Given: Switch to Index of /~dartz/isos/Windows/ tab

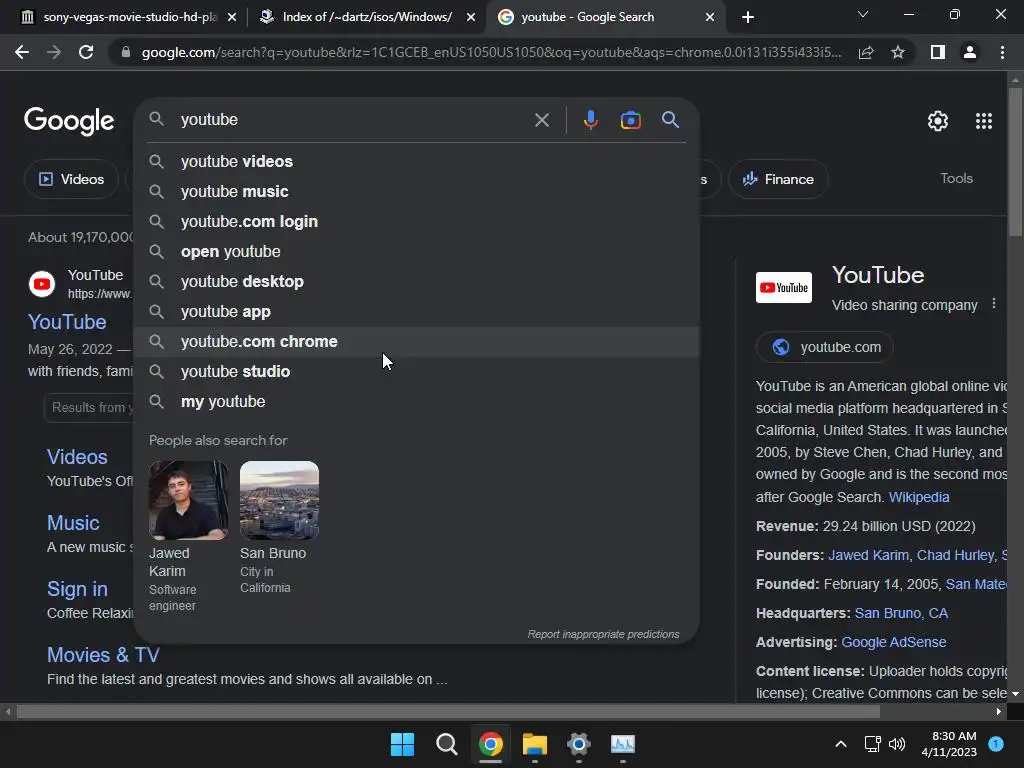Looking at the screenshot, I should (366, 17).
